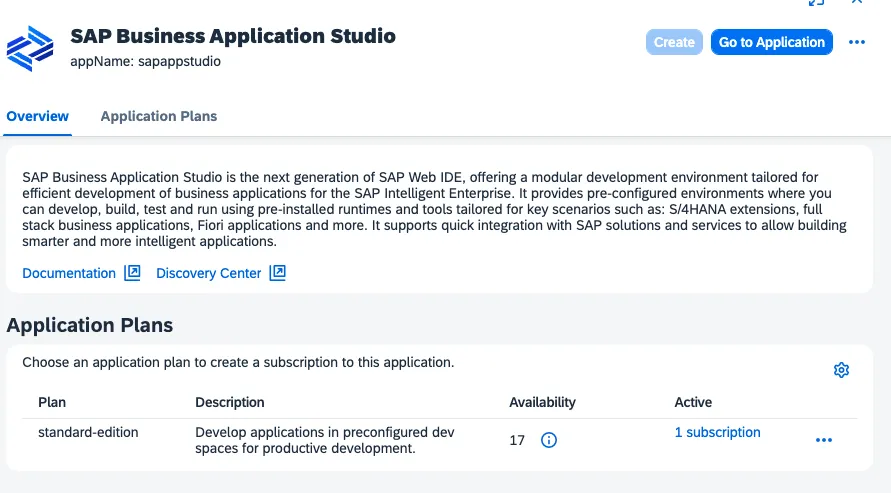This screenshot has width=891, height=493.
Task: Open the Application Plans table settings gear
Action: coord(841,370)
